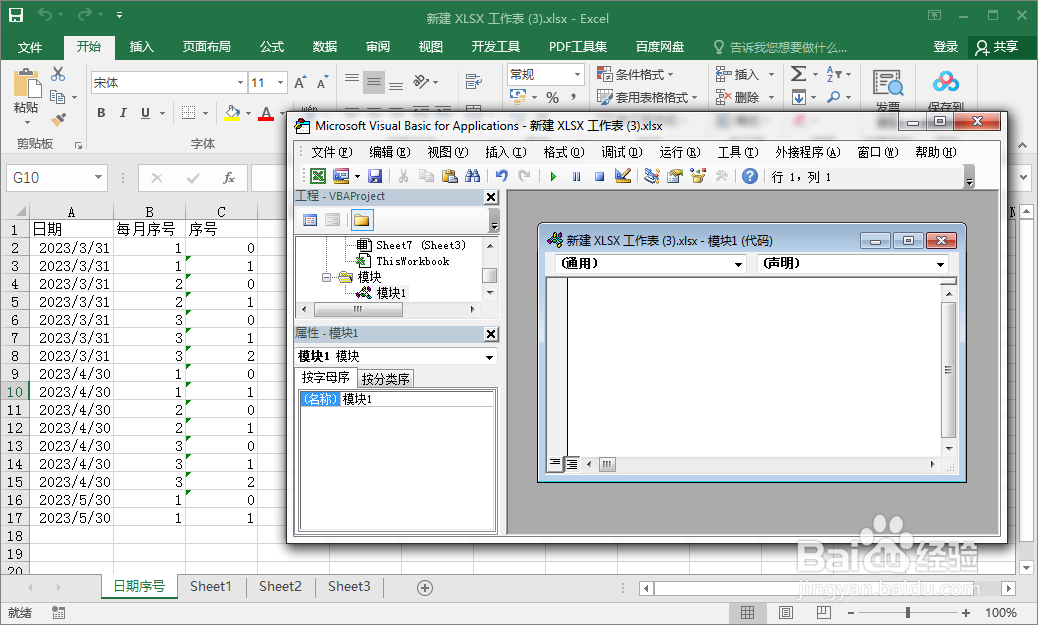Toggle Design Mode icon in VBA toolbar
The width and height of the screenshot is (1038, 625).
(x=622, y=176)
